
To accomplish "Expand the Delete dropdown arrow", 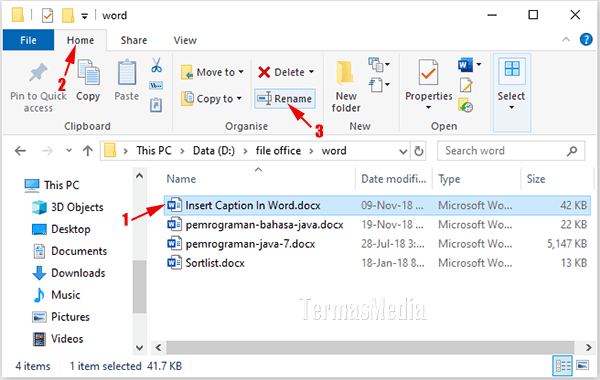I will point(312,72).
